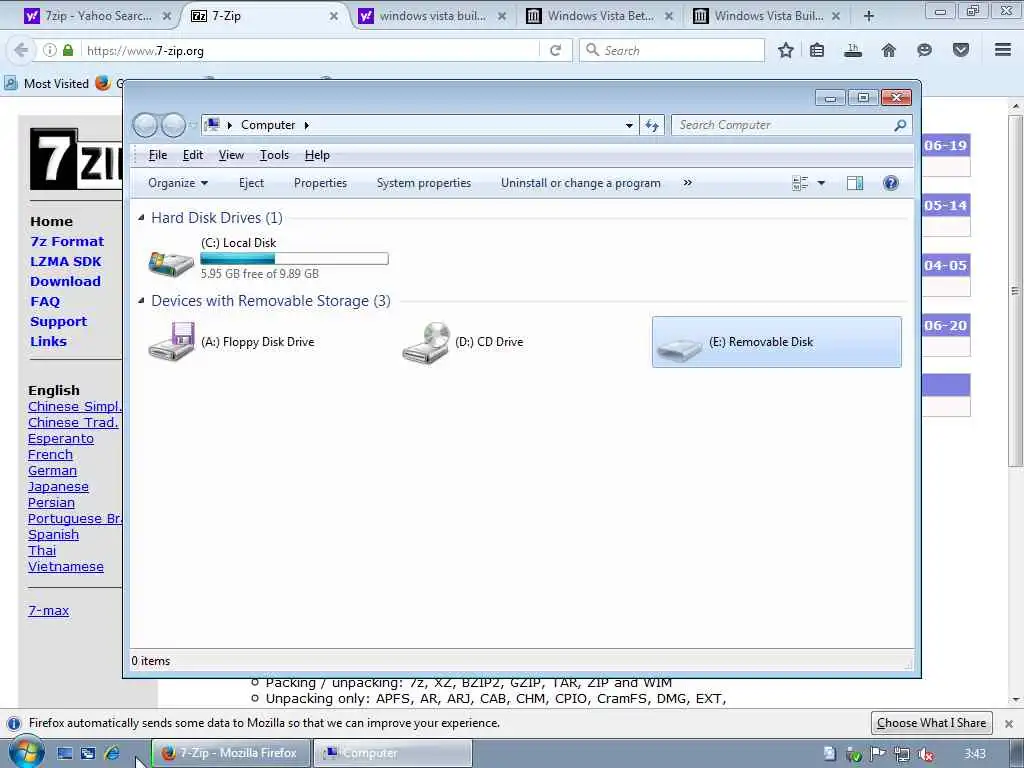Select the (A:) Floppy Disk Drive icon
Screen dimensions: 1024x768
[171, 341]
